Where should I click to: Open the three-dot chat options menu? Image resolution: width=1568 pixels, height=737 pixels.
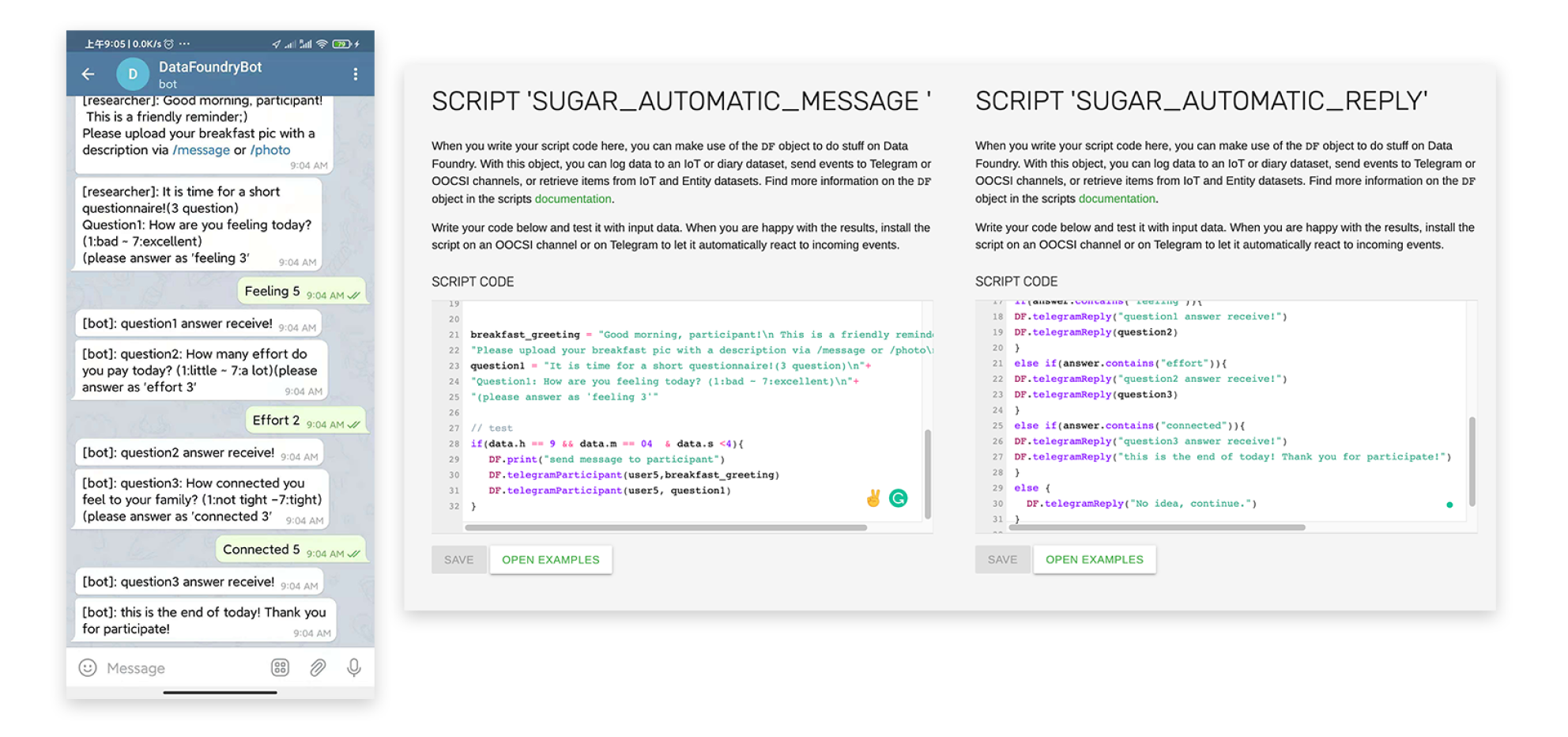coord(355,74)
